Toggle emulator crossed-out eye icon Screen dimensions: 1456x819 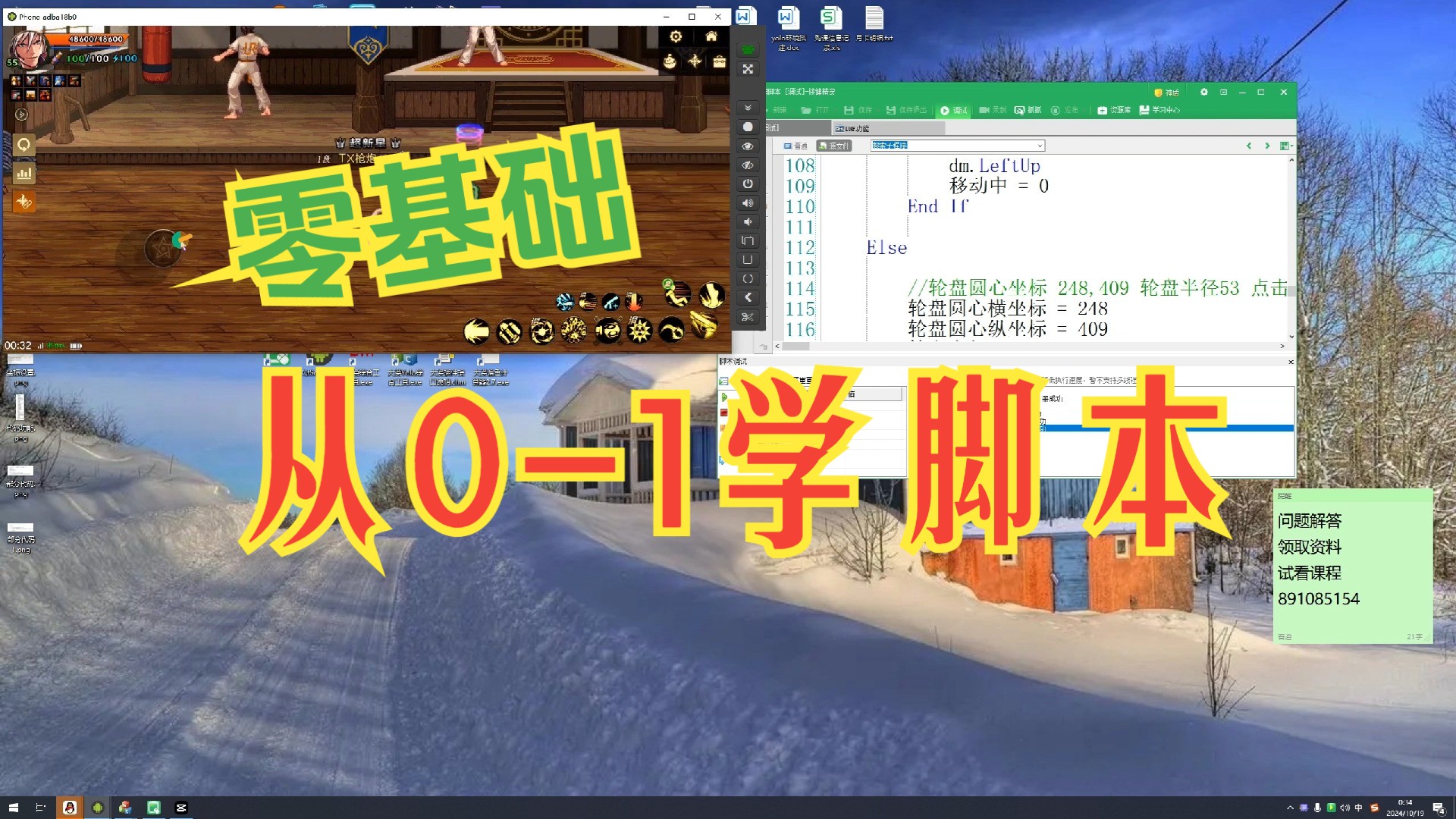(748, 165)
